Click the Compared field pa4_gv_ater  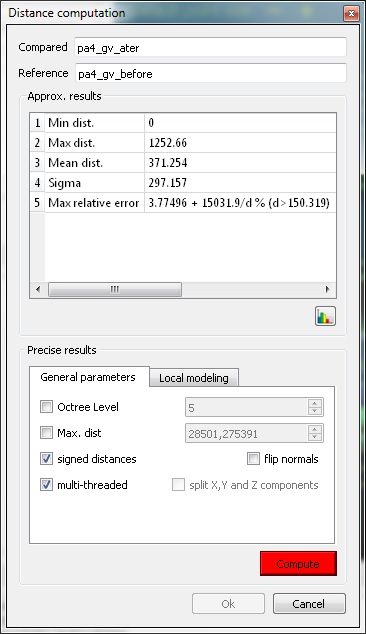coord(210,47)
